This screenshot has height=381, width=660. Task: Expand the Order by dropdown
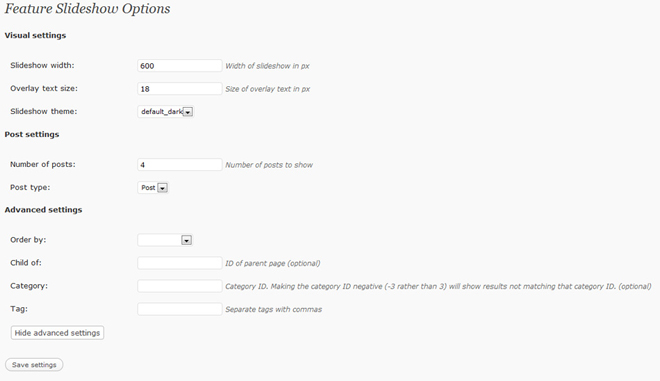165,240
